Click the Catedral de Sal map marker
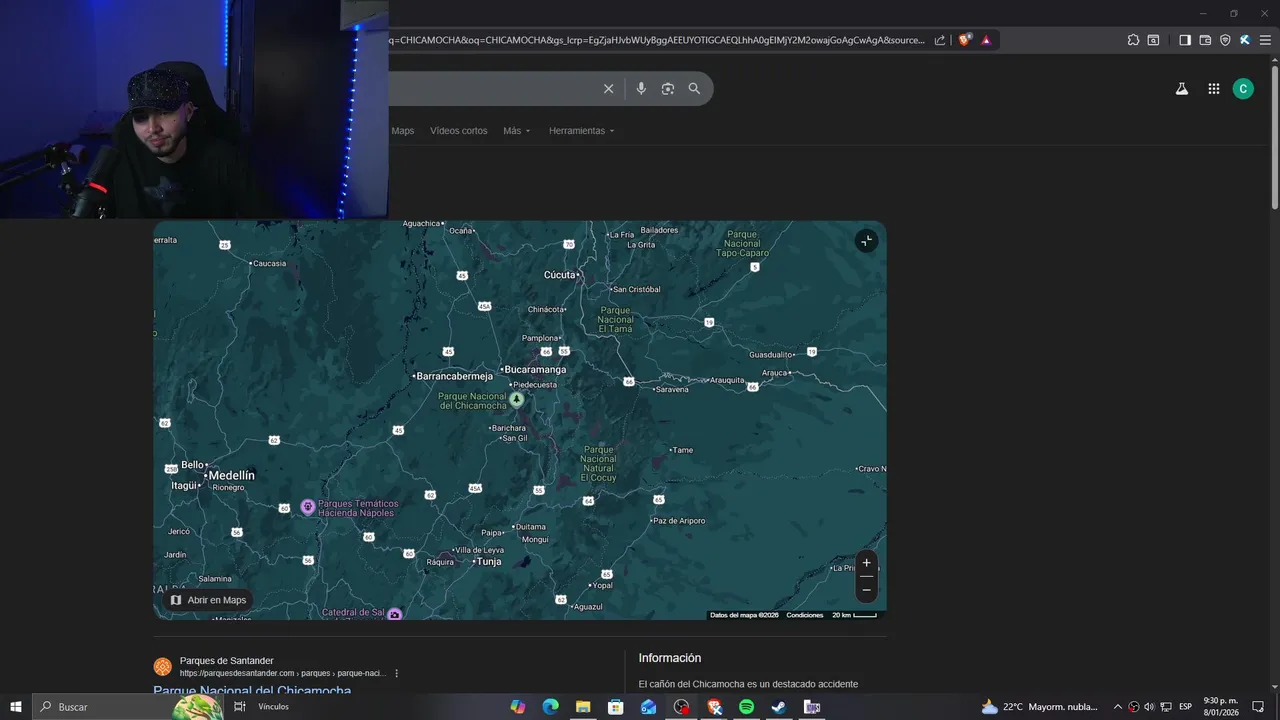 pos(395,614)
